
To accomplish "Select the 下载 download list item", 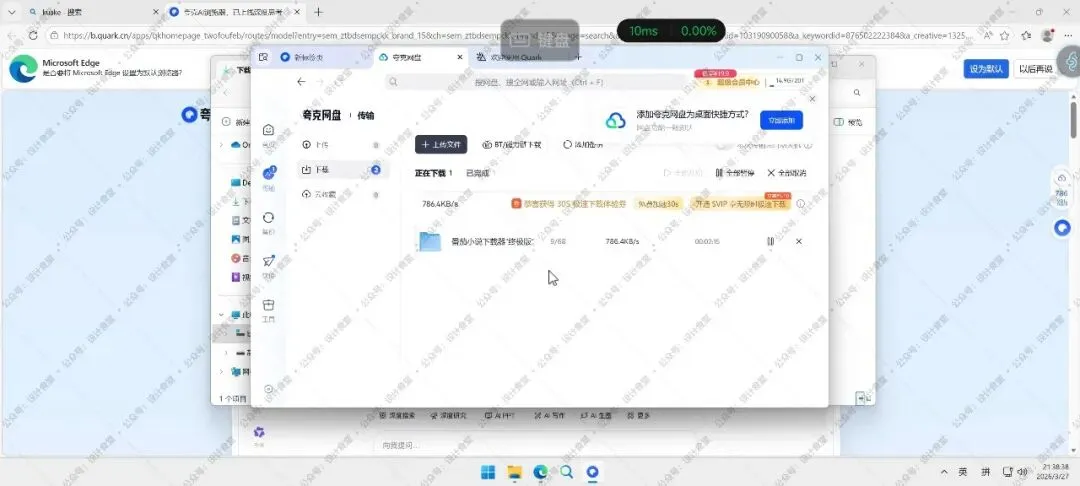I will [342, 170].
